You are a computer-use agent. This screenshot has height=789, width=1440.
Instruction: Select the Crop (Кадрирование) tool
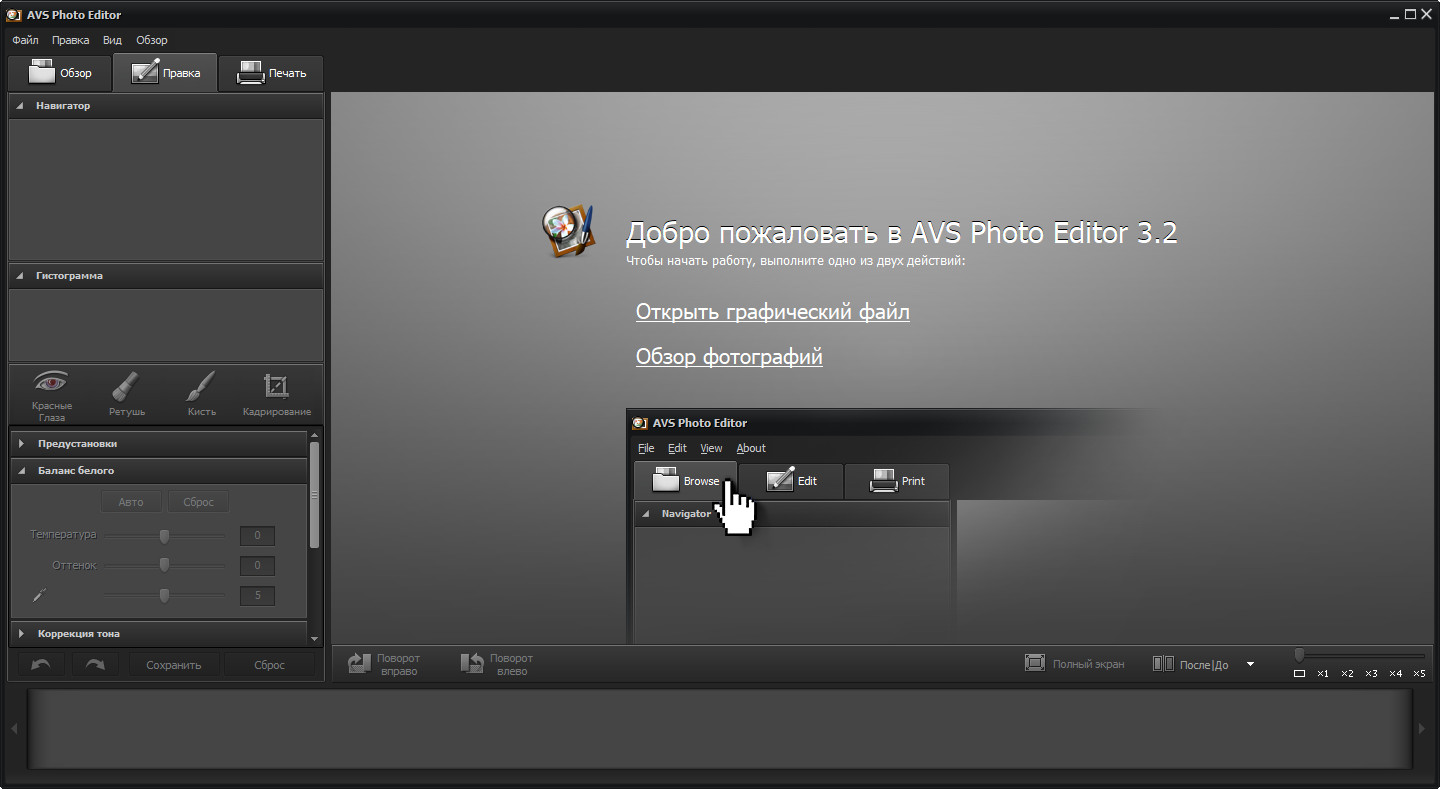[276, 393]
